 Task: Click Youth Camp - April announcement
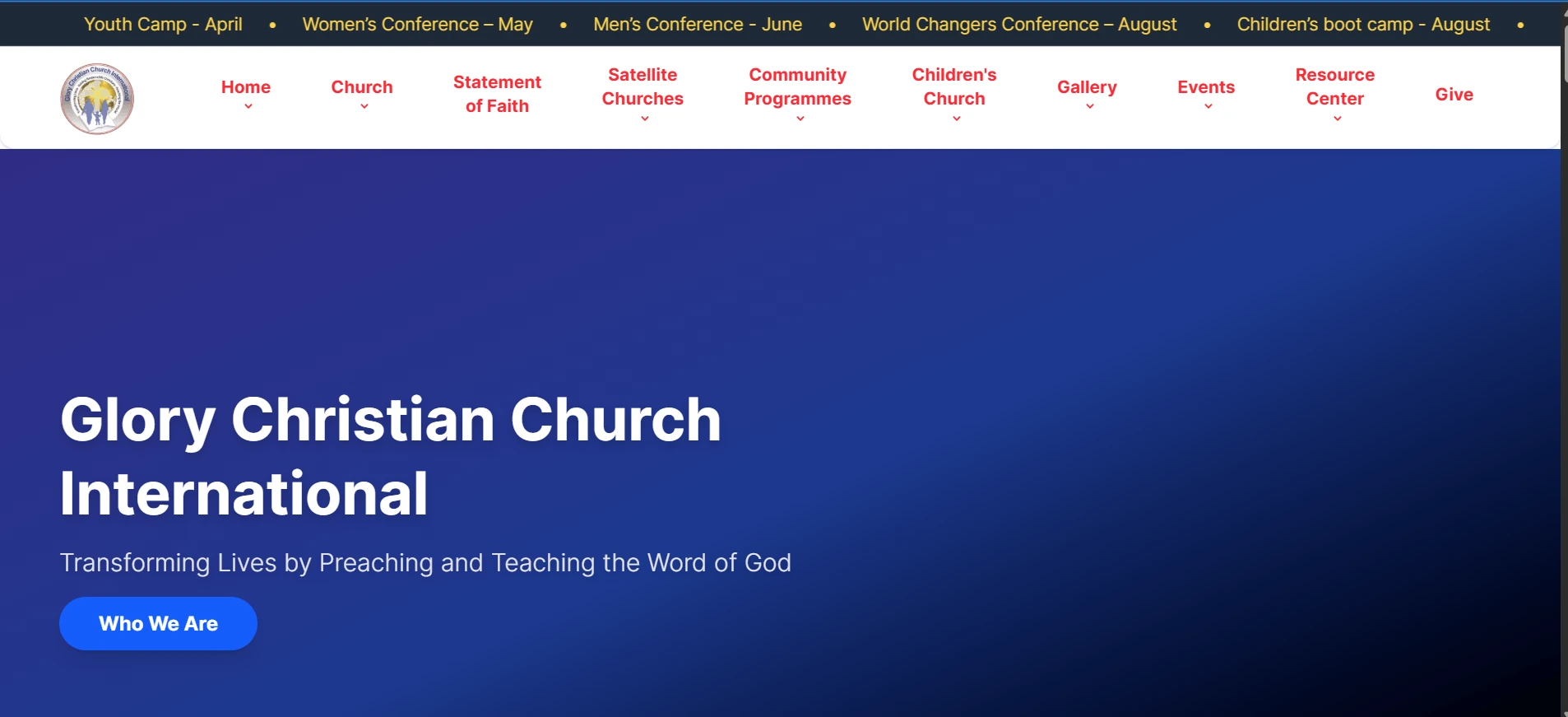[x=163, y=25]
